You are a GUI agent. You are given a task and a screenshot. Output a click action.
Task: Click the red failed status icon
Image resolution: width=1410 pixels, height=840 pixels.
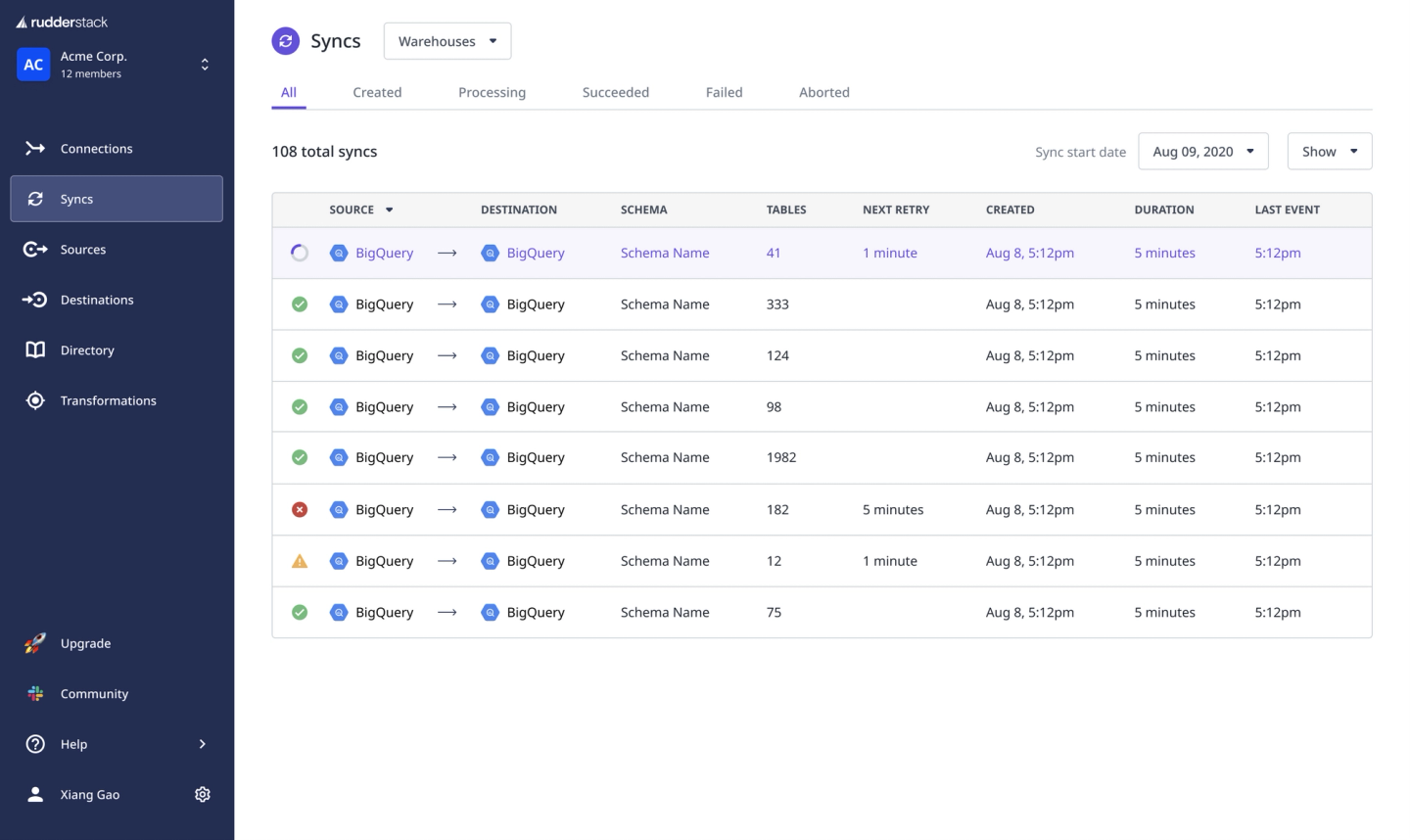300,509
